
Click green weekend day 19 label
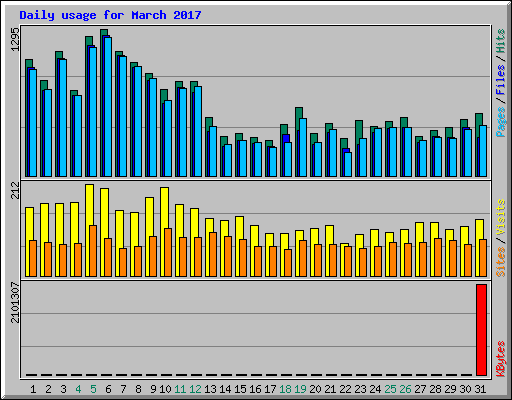(x=300, y=389)
